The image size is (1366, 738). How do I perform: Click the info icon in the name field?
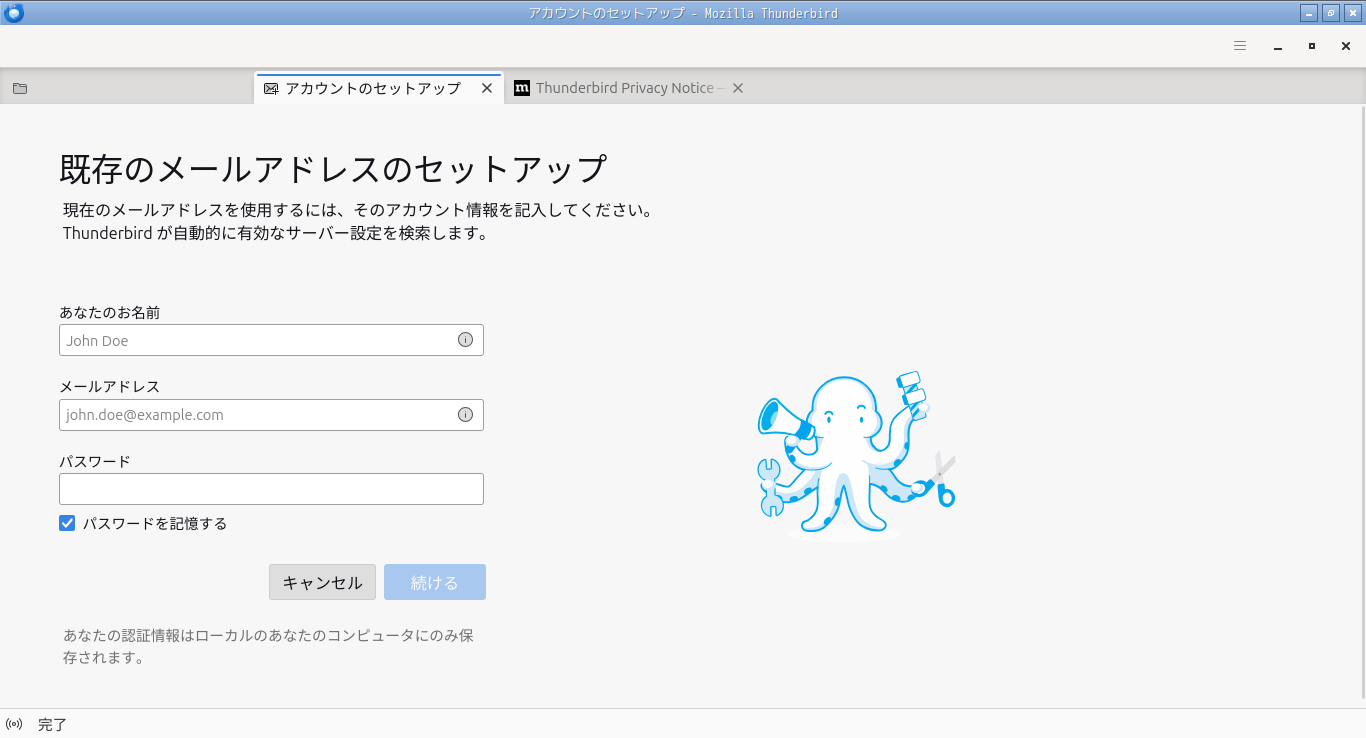pos(465,340)
